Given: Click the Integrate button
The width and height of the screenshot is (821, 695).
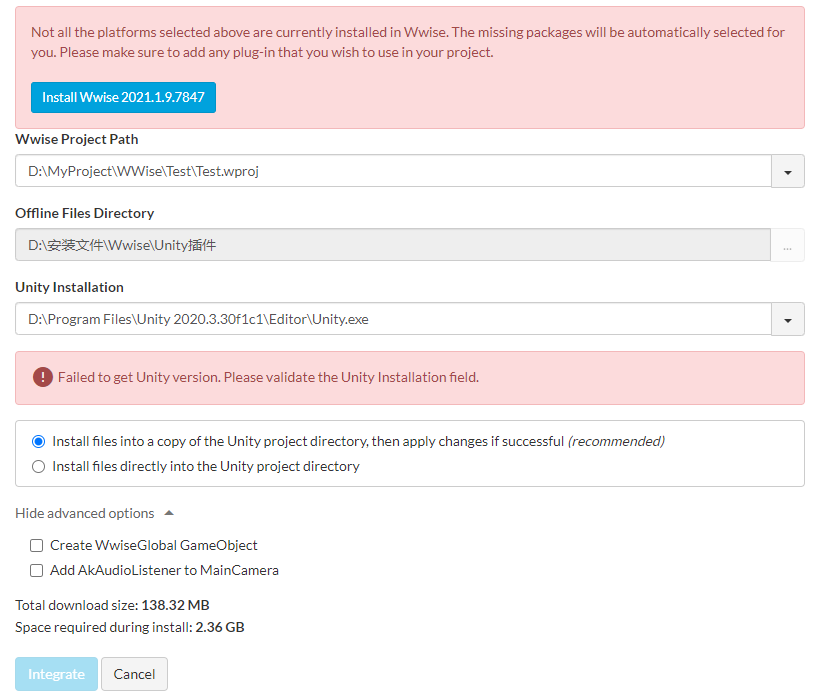Looking at the screenshot, I should (56, 674).
